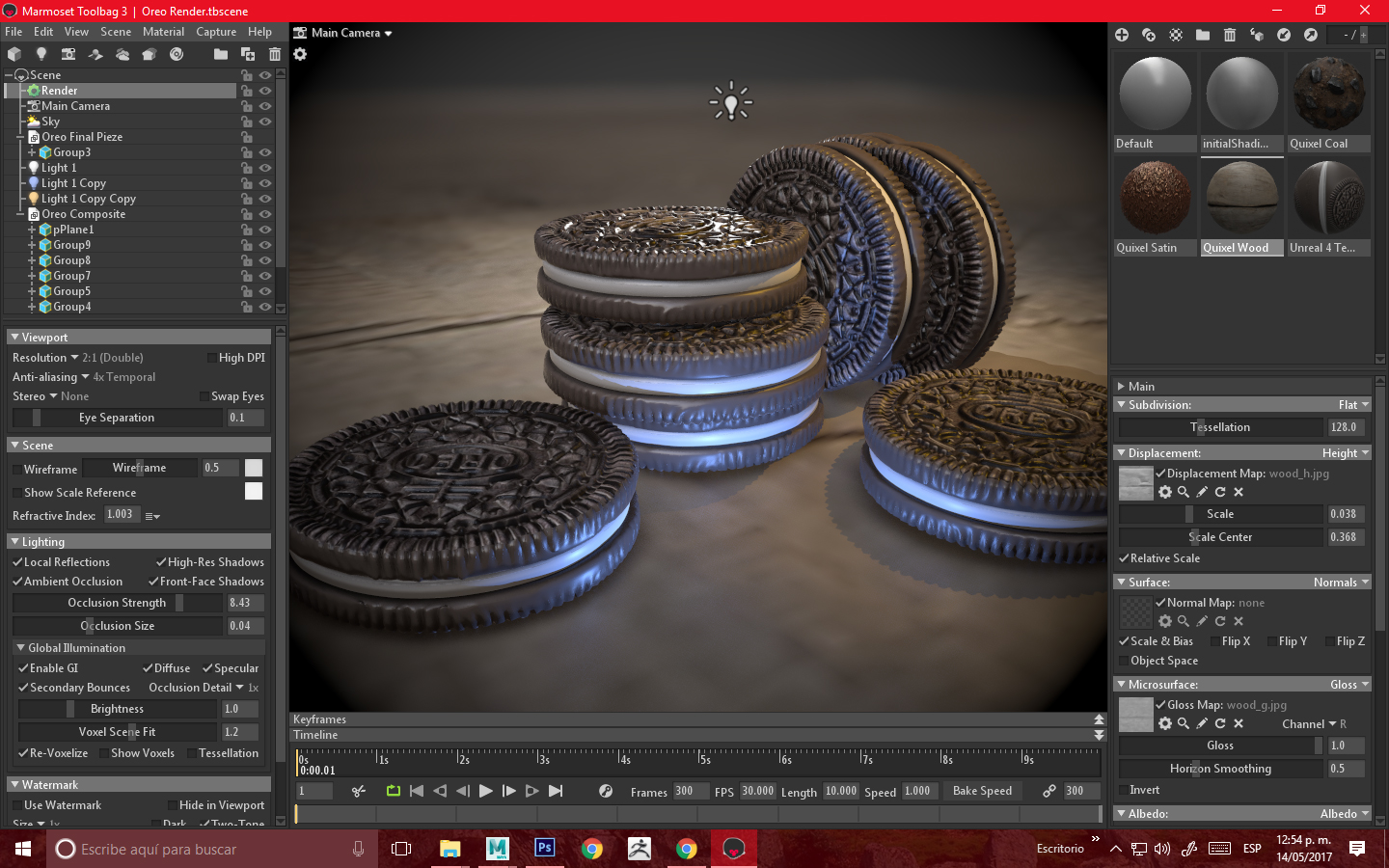Create a new material with plus icon

pos(1122,35)
